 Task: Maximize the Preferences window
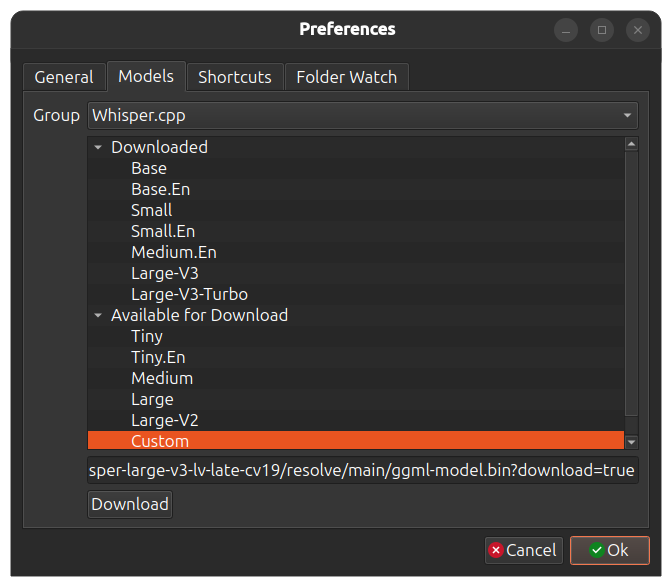602,30
